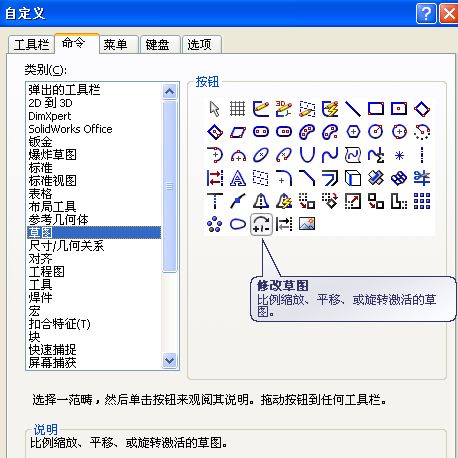Viewport: 458px width, 458px height.
Task: Select the Equation Driven Curve sigma icon
Action: point(376,155)
